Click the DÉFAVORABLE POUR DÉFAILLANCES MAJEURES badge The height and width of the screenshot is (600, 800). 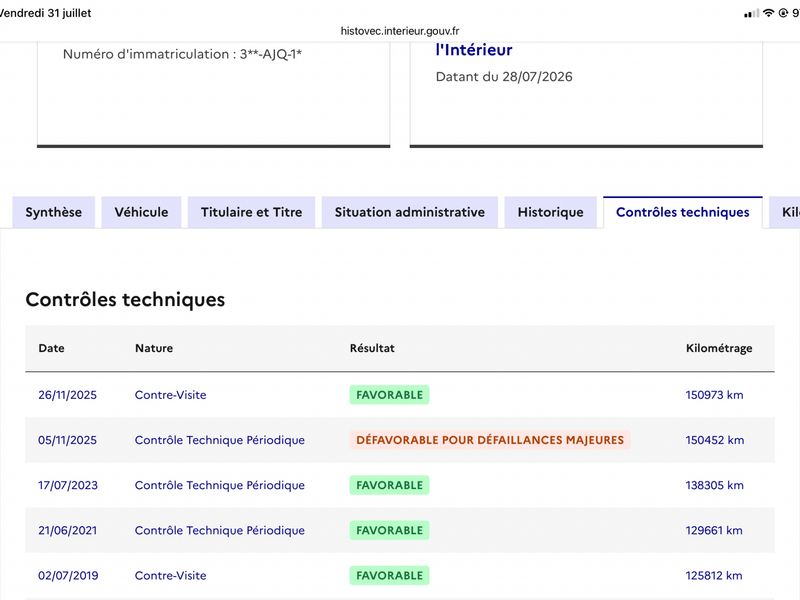click(490, 440)
